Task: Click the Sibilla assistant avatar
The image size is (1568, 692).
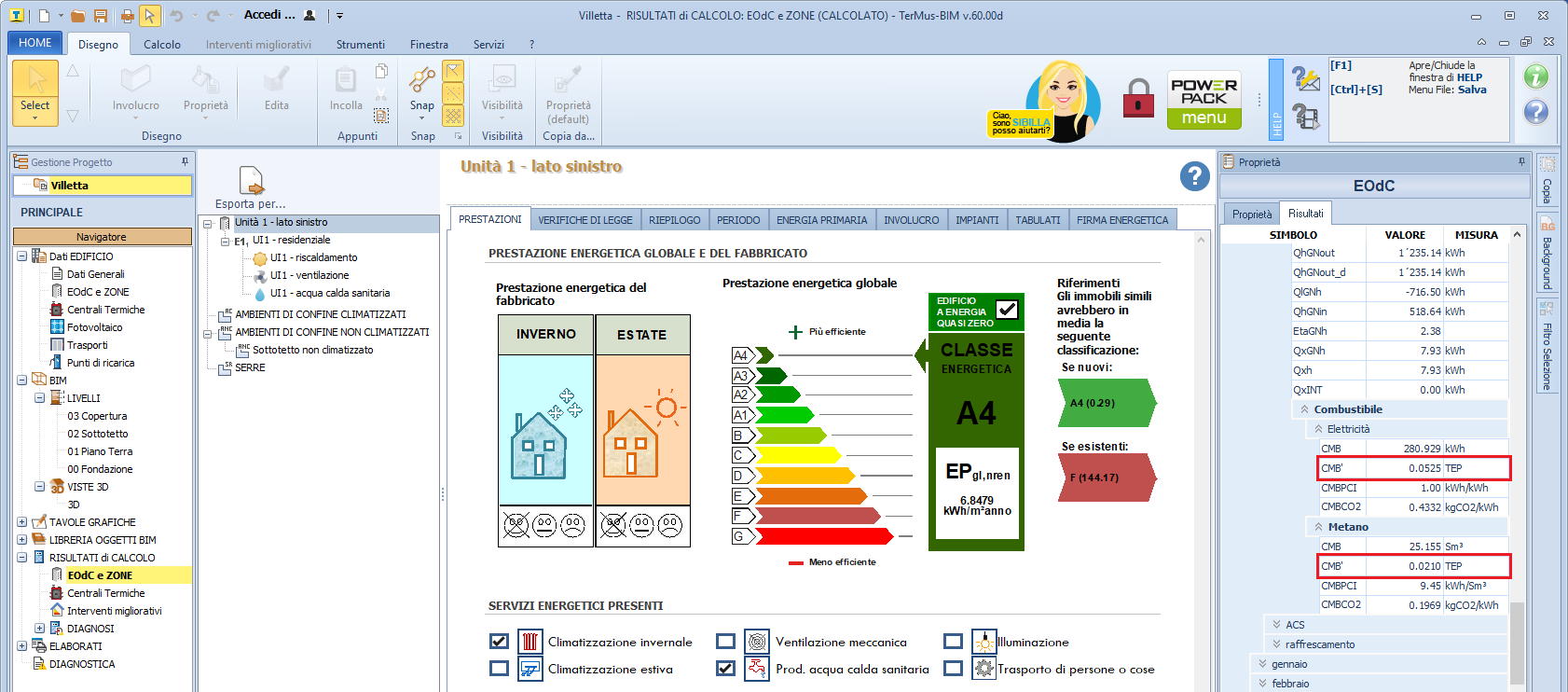Action: (1064, 100)
